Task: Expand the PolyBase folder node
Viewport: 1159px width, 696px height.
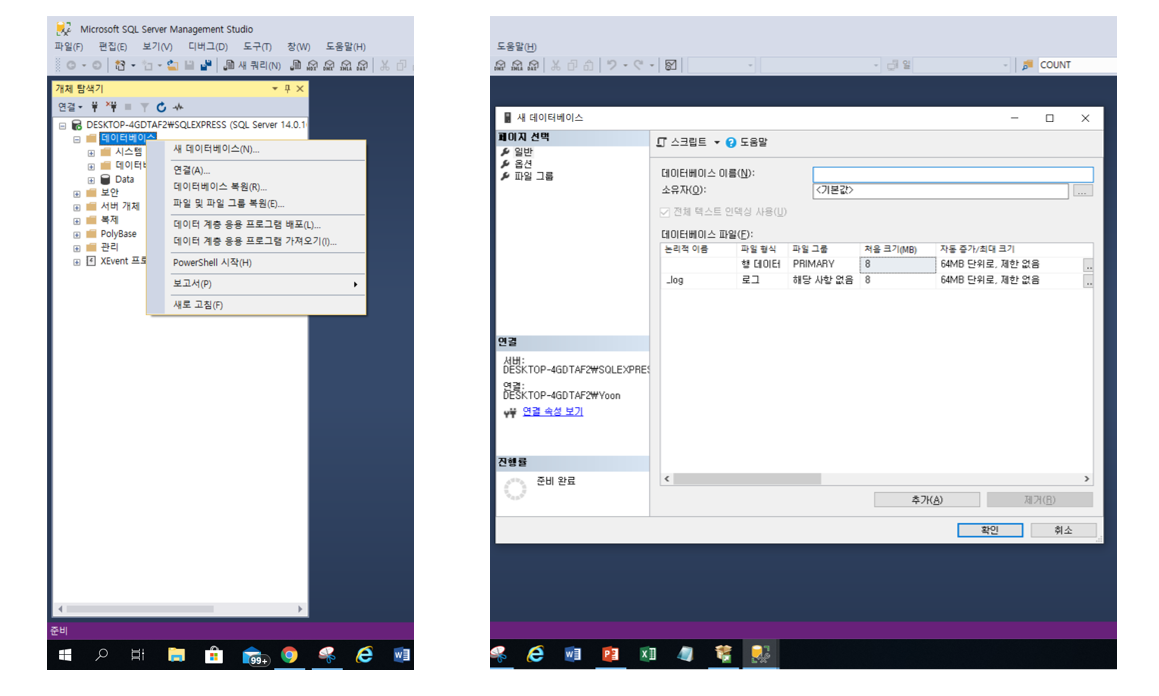Action: point(77,234)
